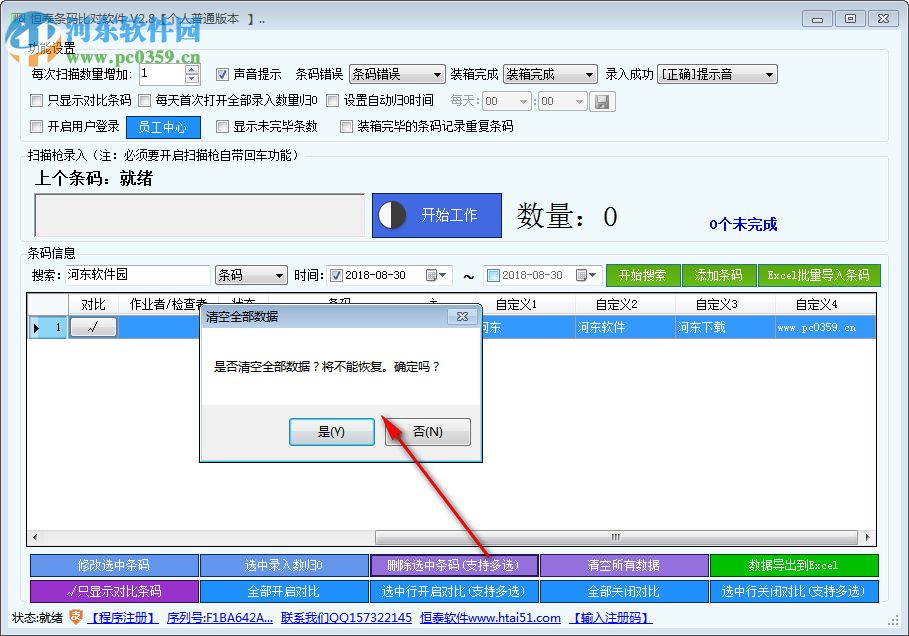Check the 开启用户登录 option

pos(34,127)
